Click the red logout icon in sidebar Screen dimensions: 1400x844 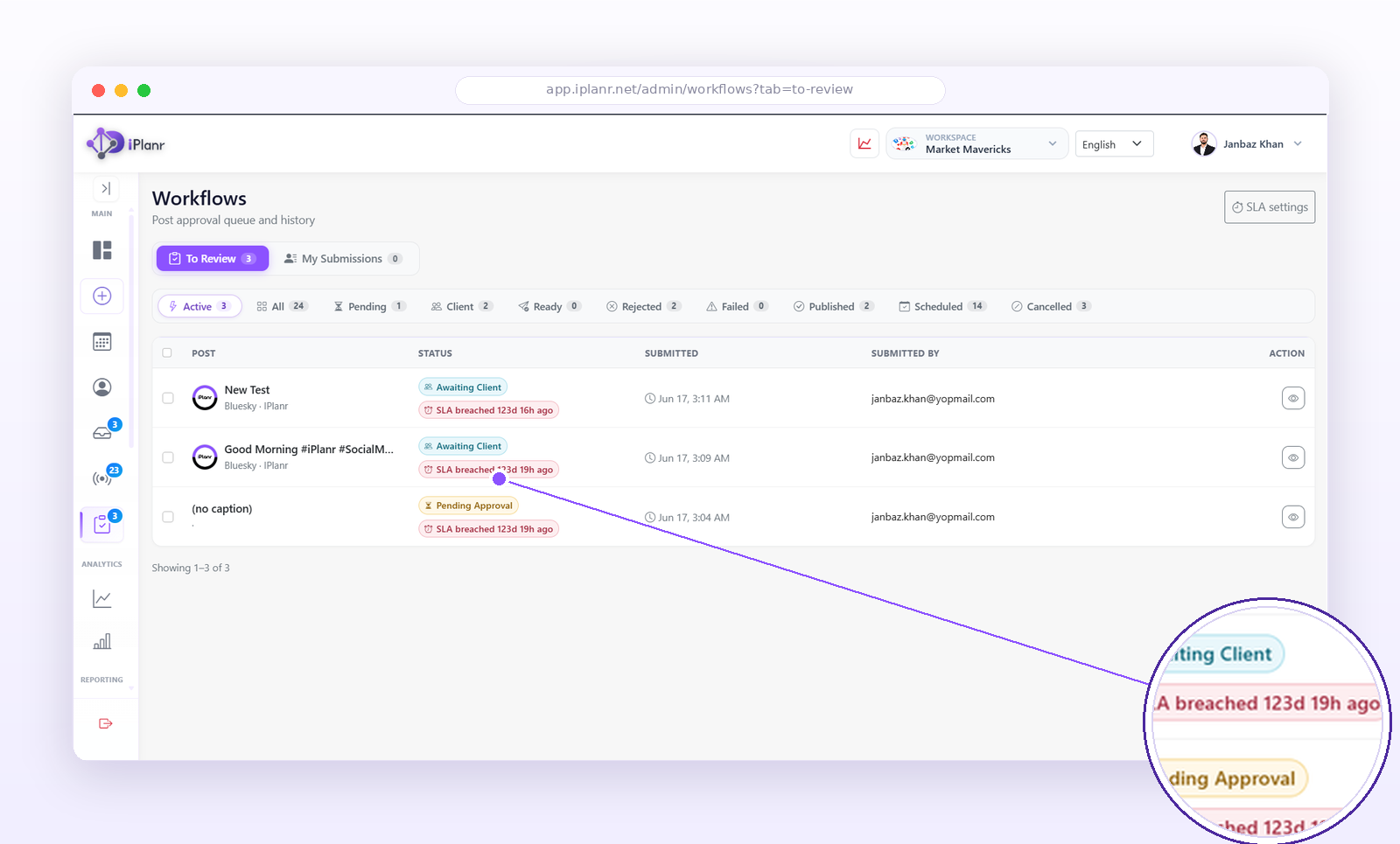(x=106, y=723)
